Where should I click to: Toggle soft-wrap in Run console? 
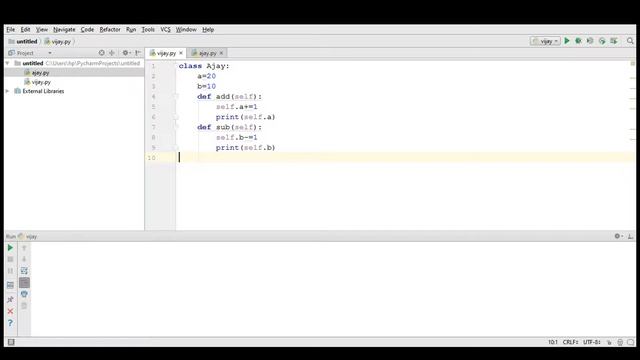coord(24,271)
